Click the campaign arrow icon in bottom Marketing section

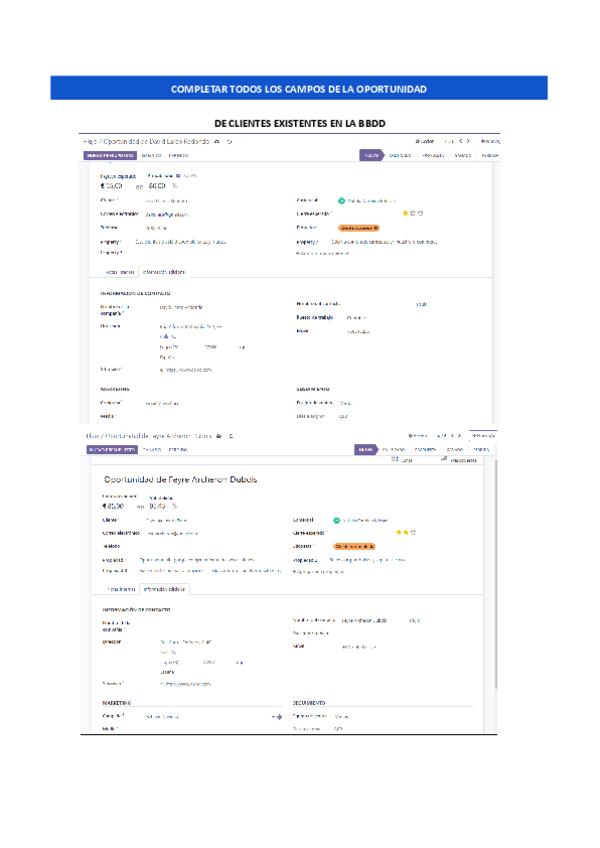(x=277, y=717)
